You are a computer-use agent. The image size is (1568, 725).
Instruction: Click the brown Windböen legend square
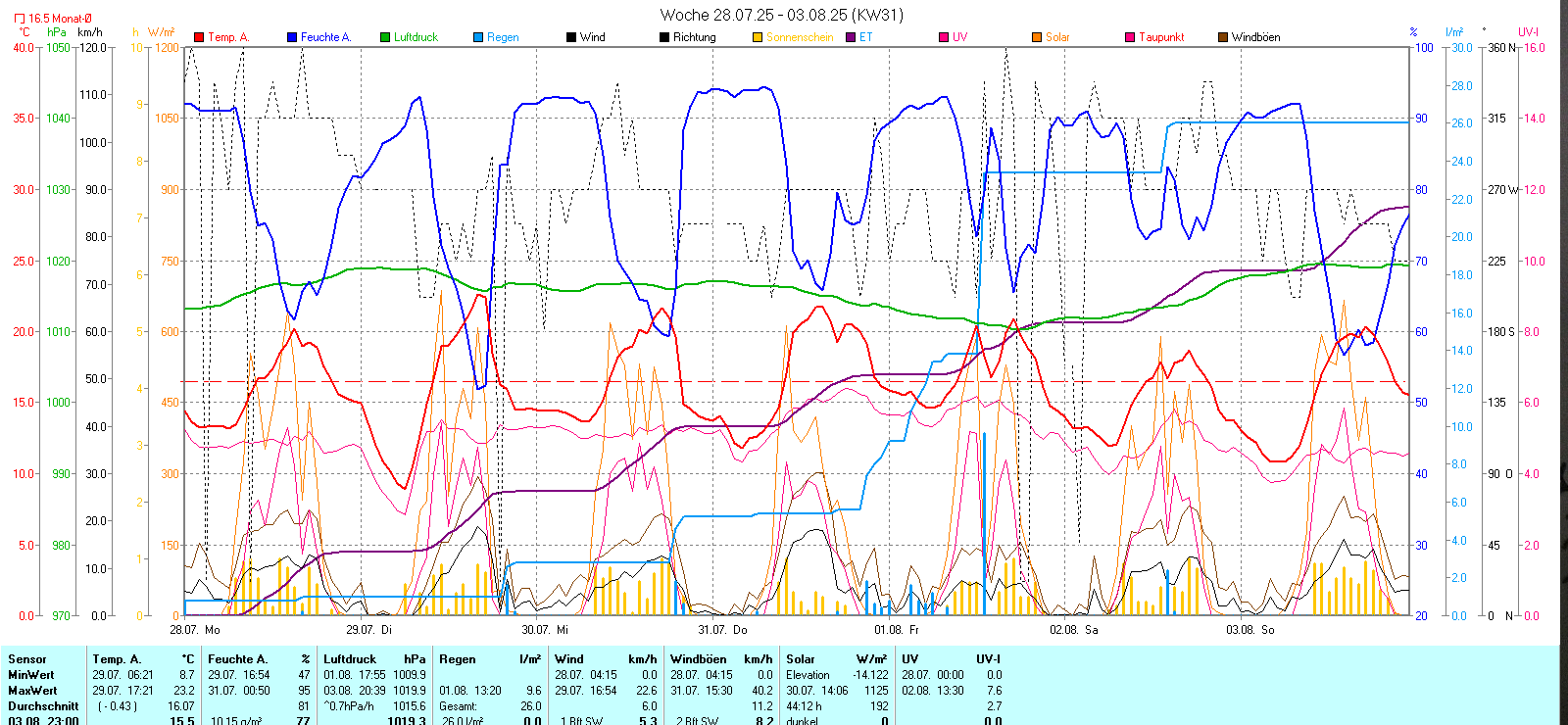1223,37
